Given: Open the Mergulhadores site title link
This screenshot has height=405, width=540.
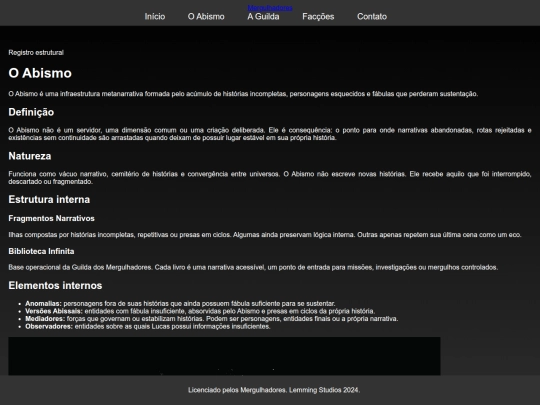Looking at the screenshot, I should tap(270, 8).
